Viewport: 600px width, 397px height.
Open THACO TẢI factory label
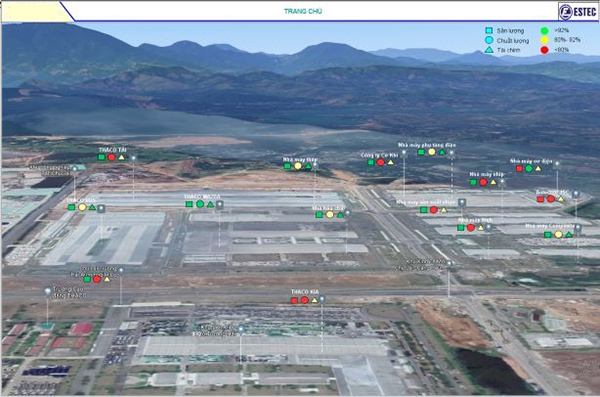coord(112,150)
